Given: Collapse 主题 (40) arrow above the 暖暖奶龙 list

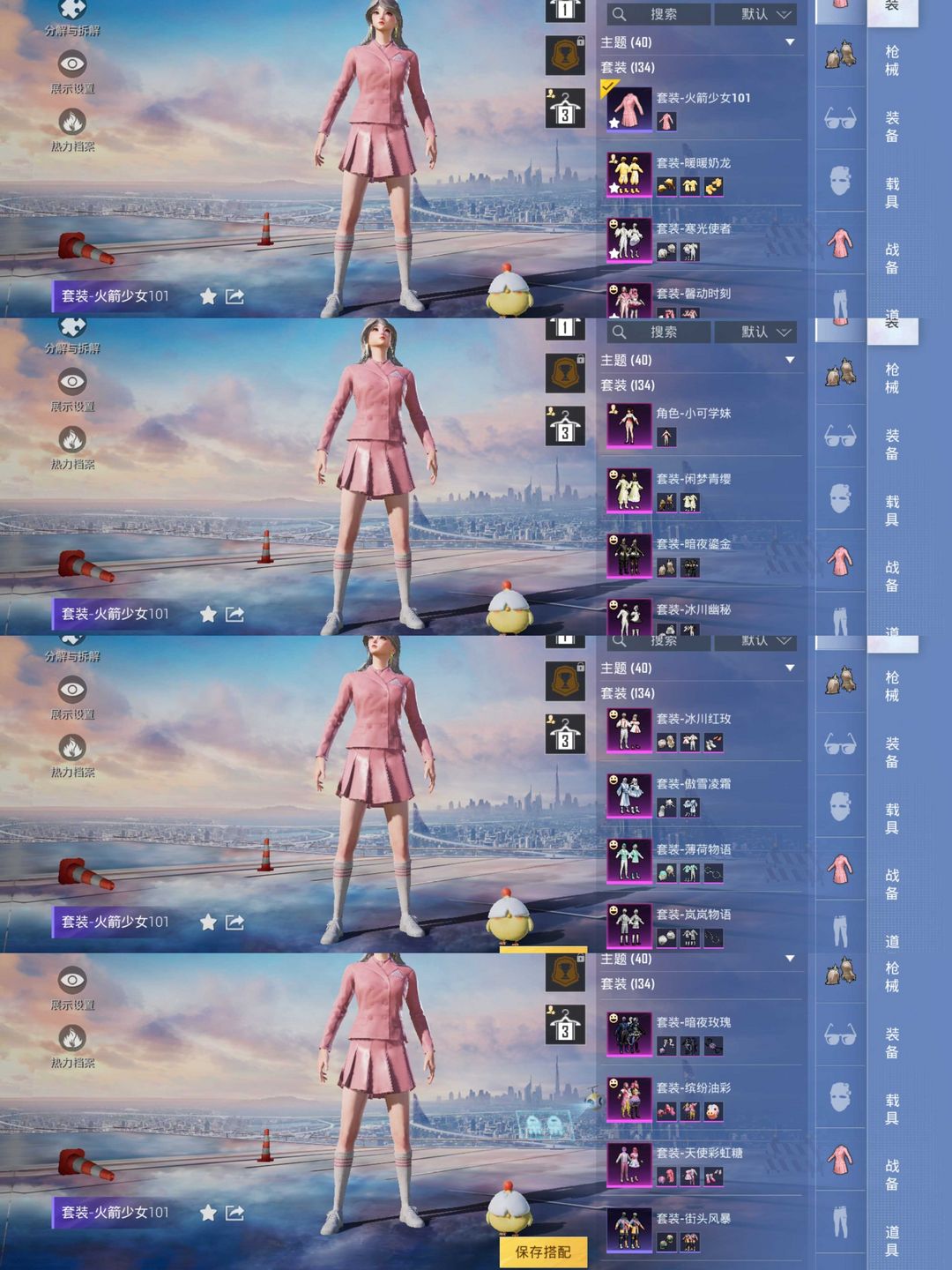Looking at the screenshot, I should [790, 42].
